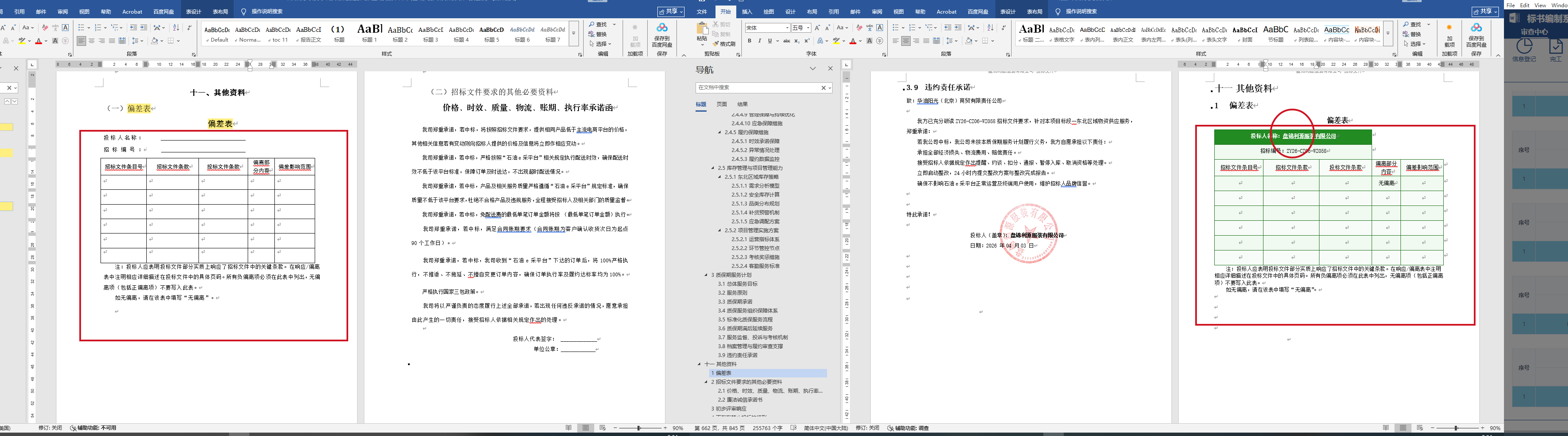Click 保存到百度网盘 in right Word window
The width and height of the screenshot is (1568, 436).
(1476, 35)
